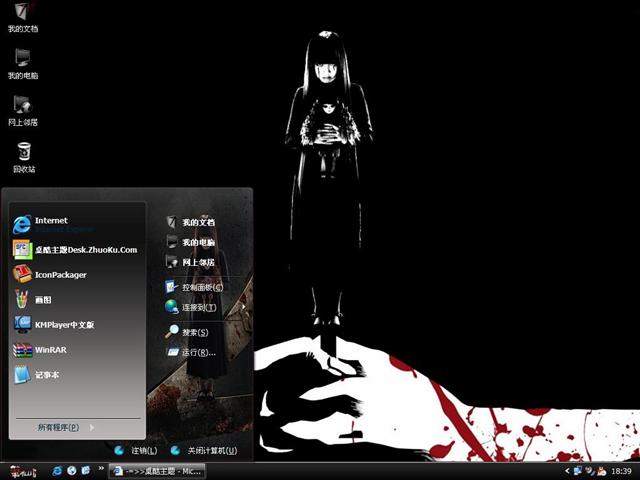This screenshot has height=480, width=640.
Task: Expand 所有程序(P) all programs list
Action: [66, 427]
